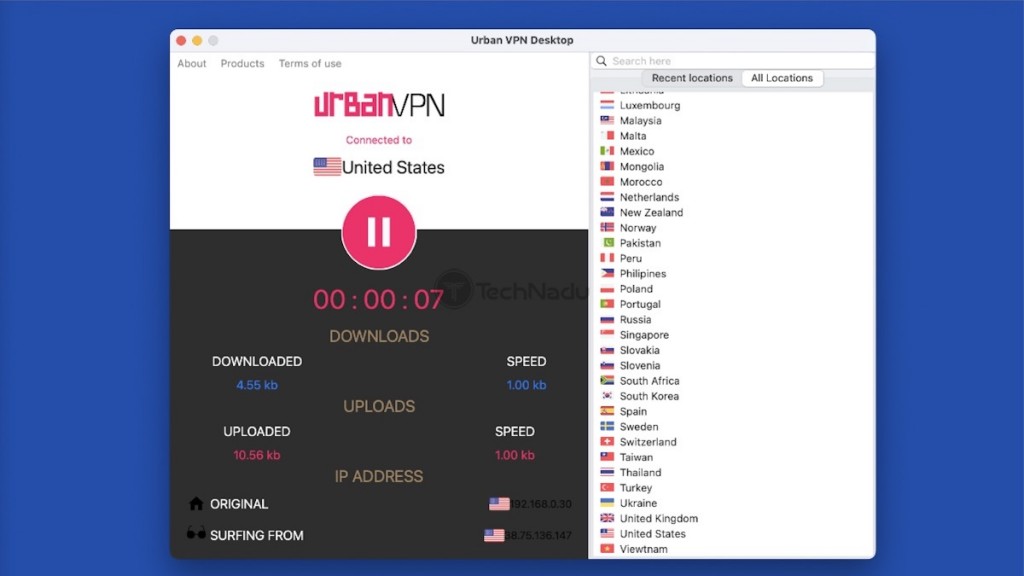The height and width of the screenshot is (576, 1024).
Task: Click the Slovakia flag icon
Action: point(607,350)
